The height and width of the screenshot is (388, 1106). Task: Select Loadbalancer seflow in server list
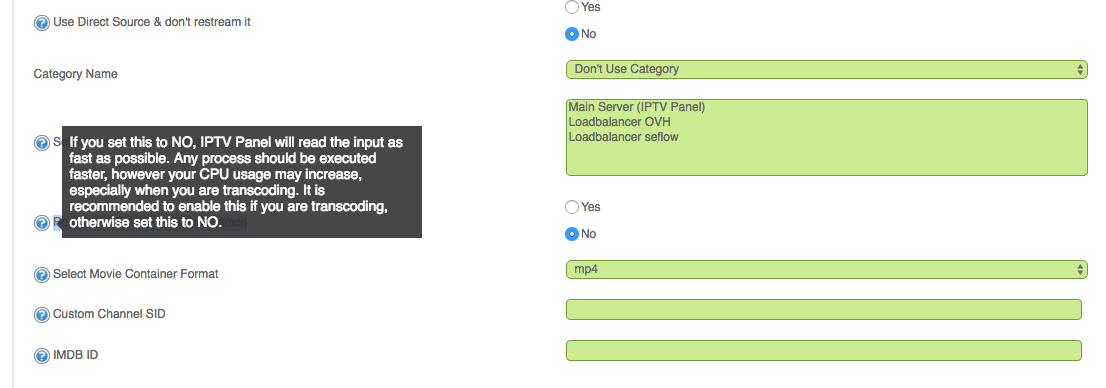pyautogui.click(x=614, y=137)
